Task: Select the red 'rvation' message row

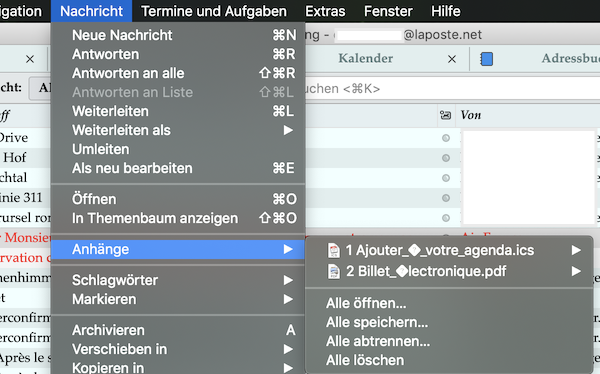Action: pyautogui.click(x=25, y=258)
